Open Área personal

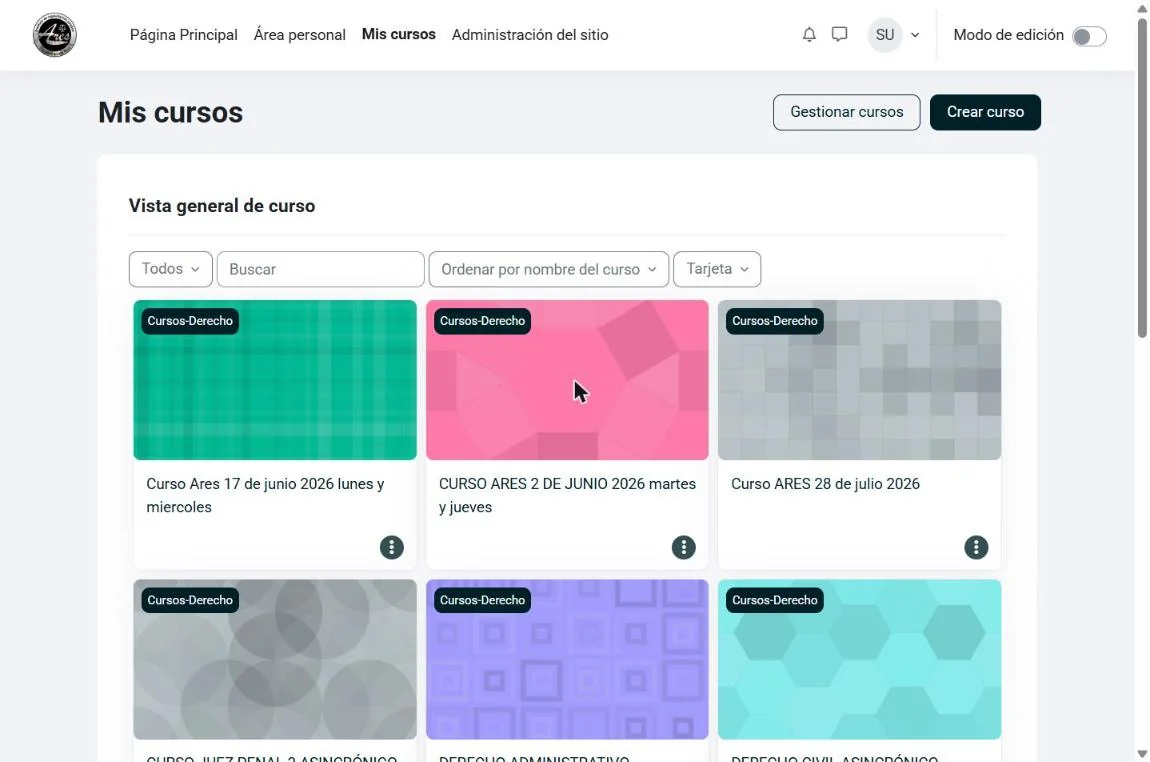click(299, 34)
